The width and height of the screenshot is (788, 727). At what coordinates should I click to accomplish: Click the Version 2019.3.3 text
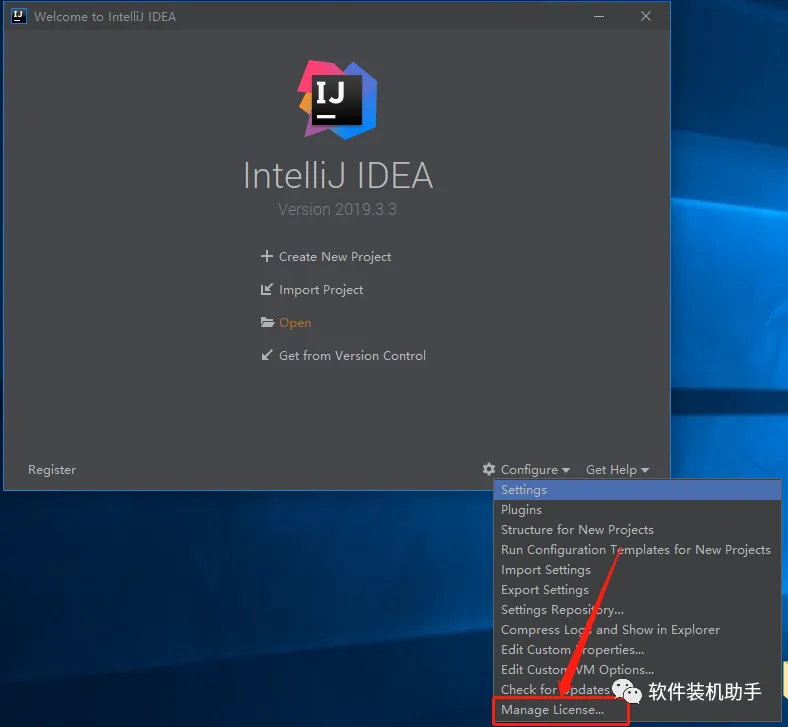coord(337,209)
